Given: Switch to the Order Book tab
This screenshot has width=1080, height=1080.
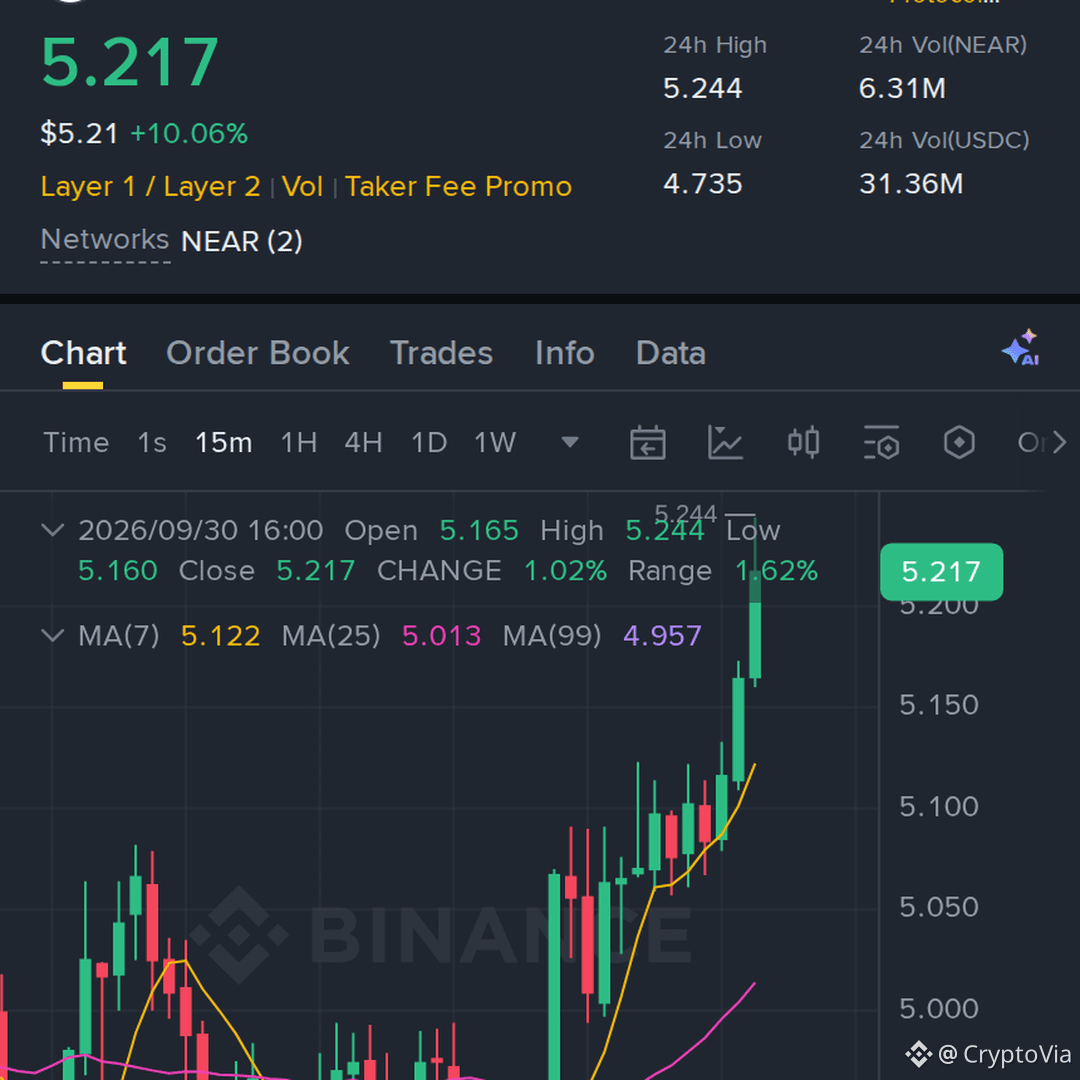Looking at the screenshot, I should coord(258,353).
